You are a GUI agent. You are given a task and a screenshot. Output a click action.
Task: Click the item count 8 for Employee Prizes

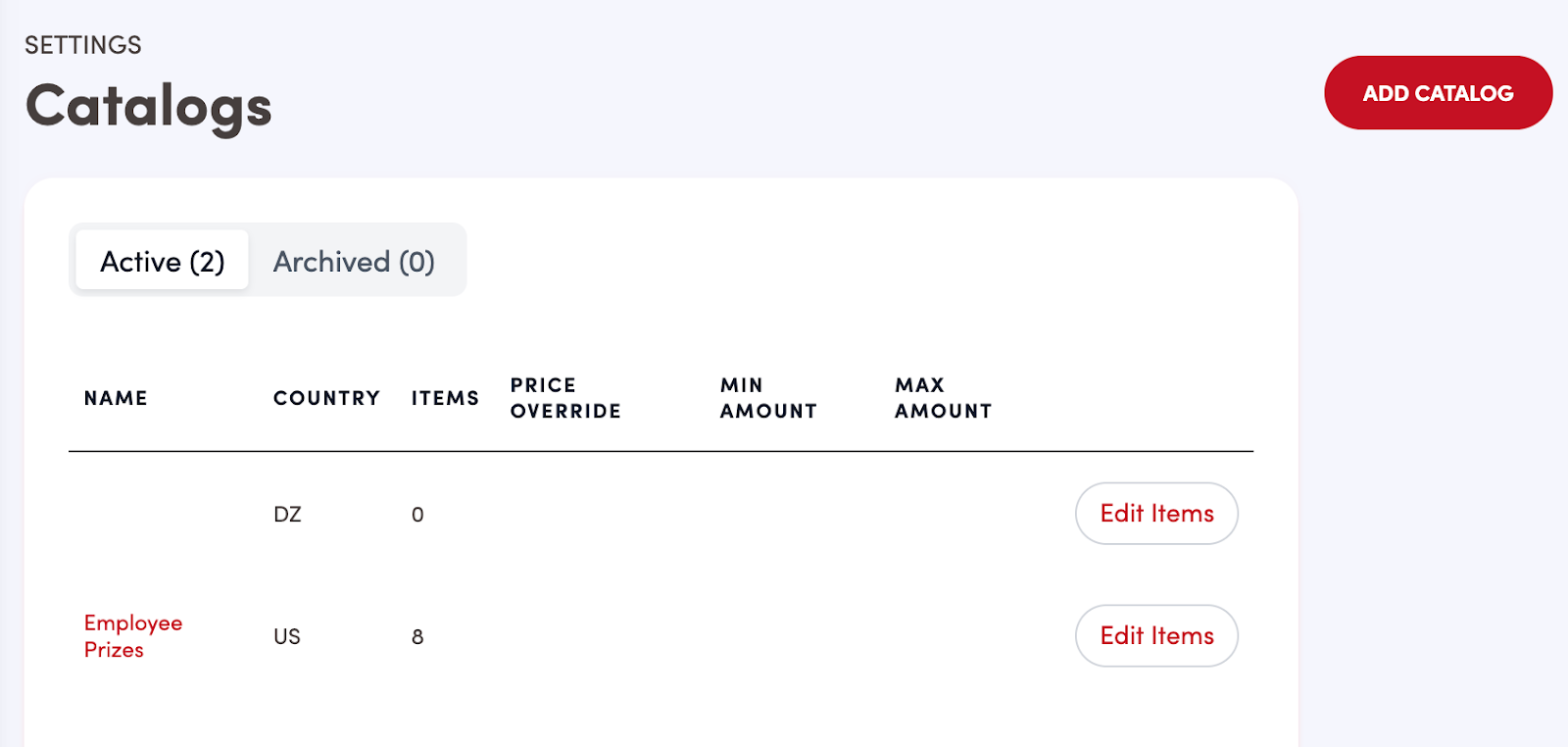pos(417,637)
